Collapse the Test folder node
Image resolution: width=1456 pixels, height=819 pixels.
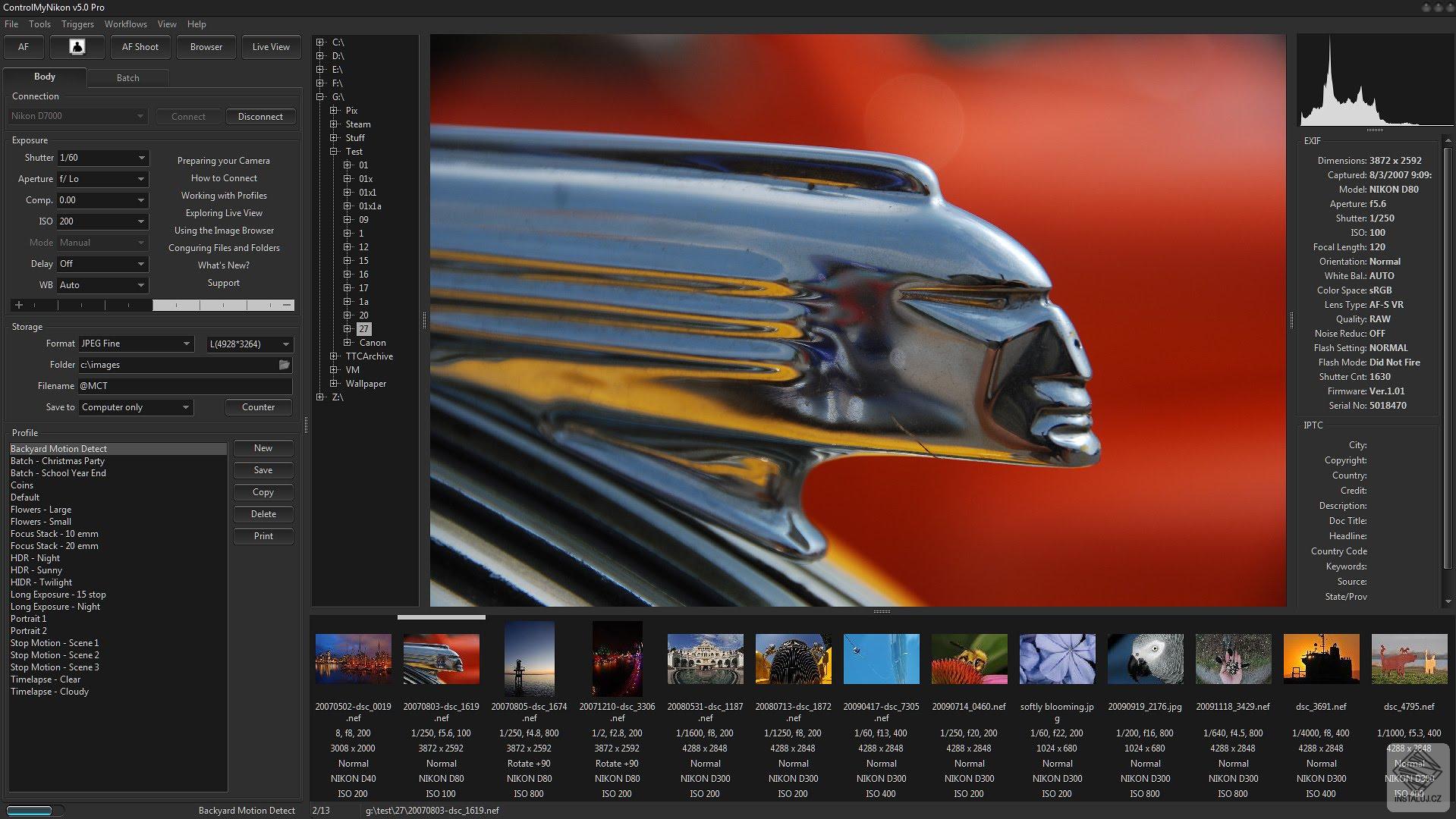(334, 152)
